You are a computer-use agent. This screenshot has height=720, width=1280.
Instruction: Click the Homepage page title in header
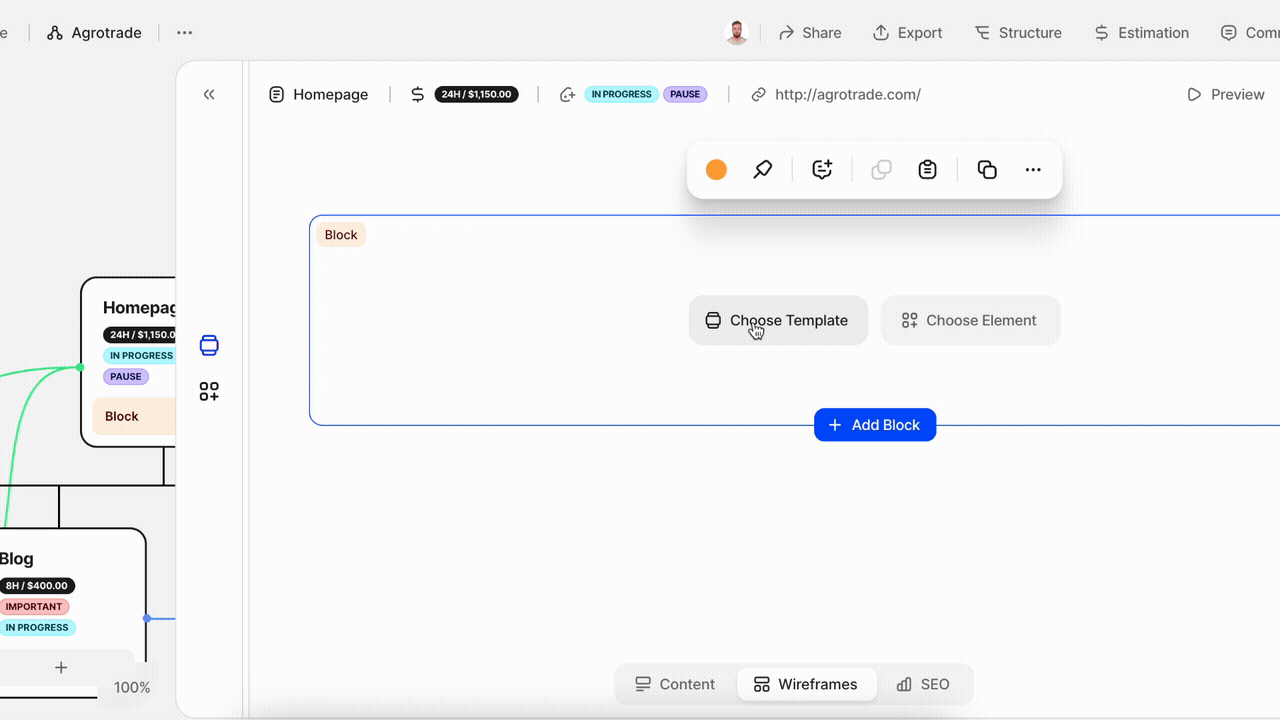(x=331, y=94)
